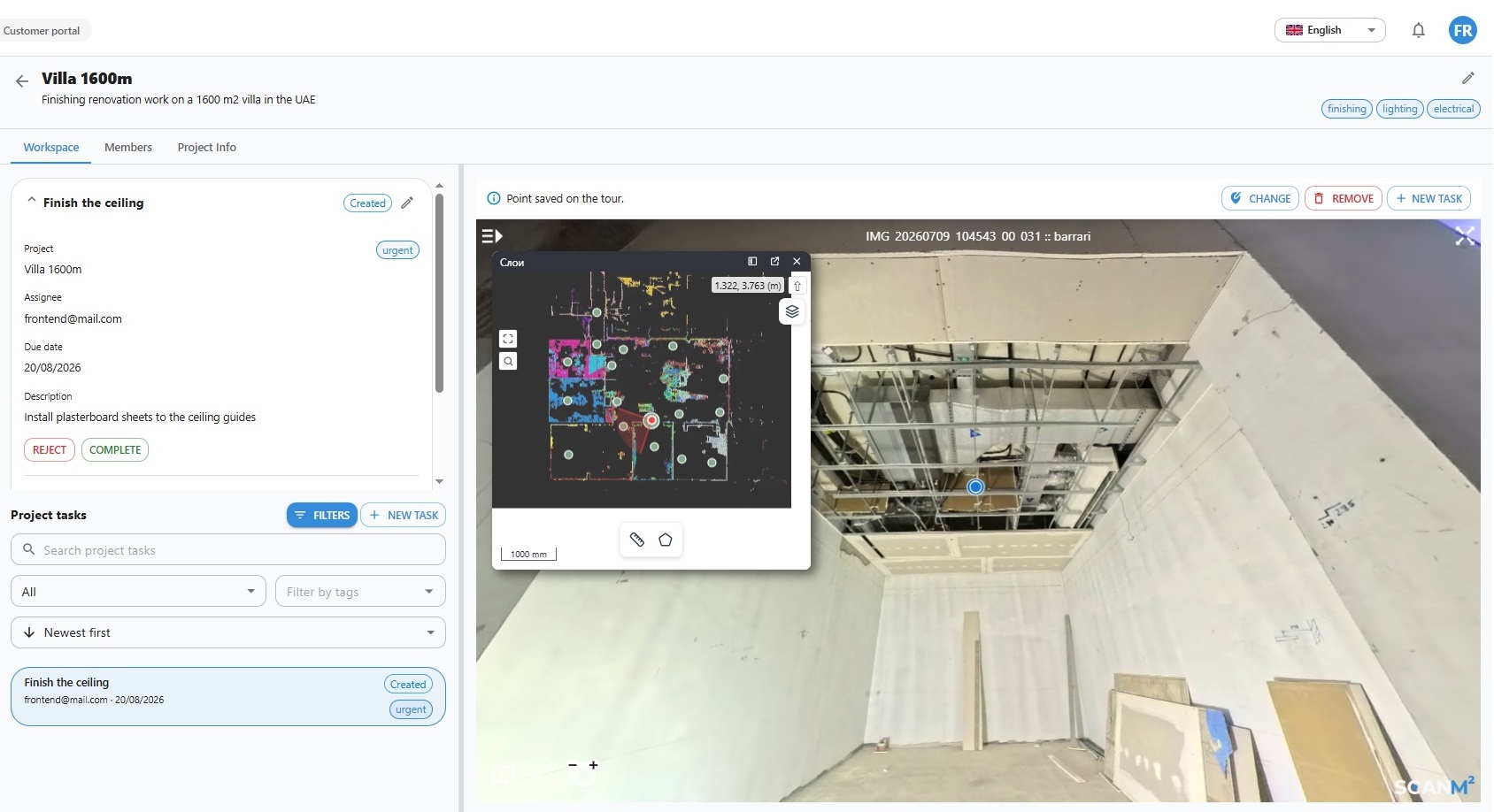Open the map layers stack icon

792,311
